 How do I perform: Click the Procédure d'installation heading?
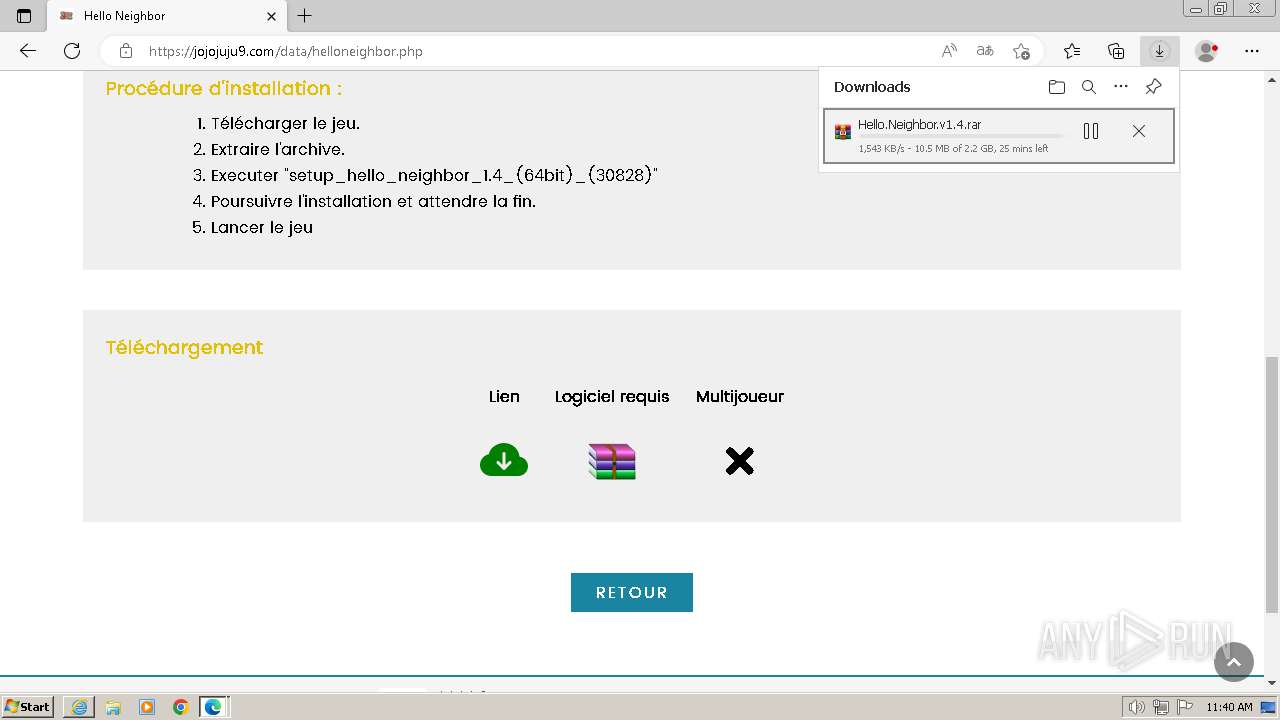point(224,88)
